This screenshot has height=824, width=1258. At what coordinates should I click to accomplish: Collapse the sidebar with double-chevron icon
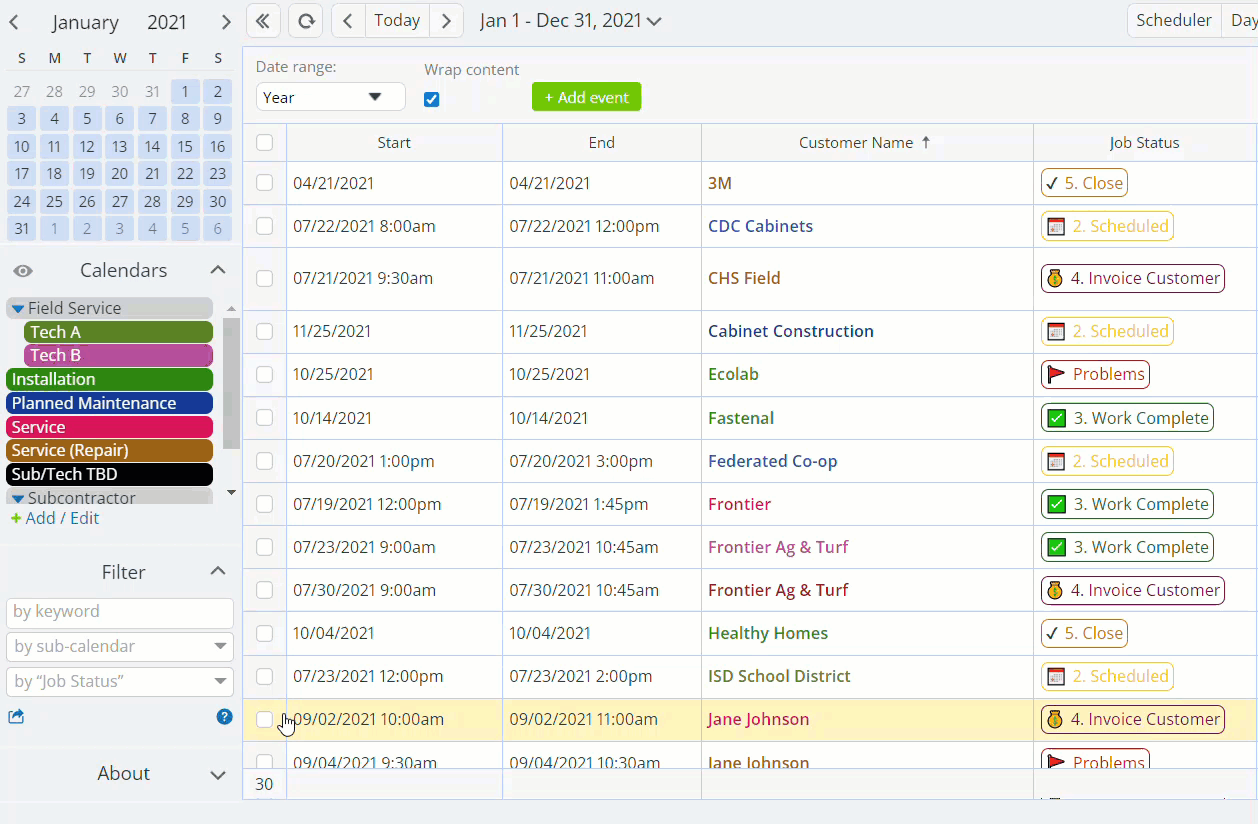[x=263, y=21]
